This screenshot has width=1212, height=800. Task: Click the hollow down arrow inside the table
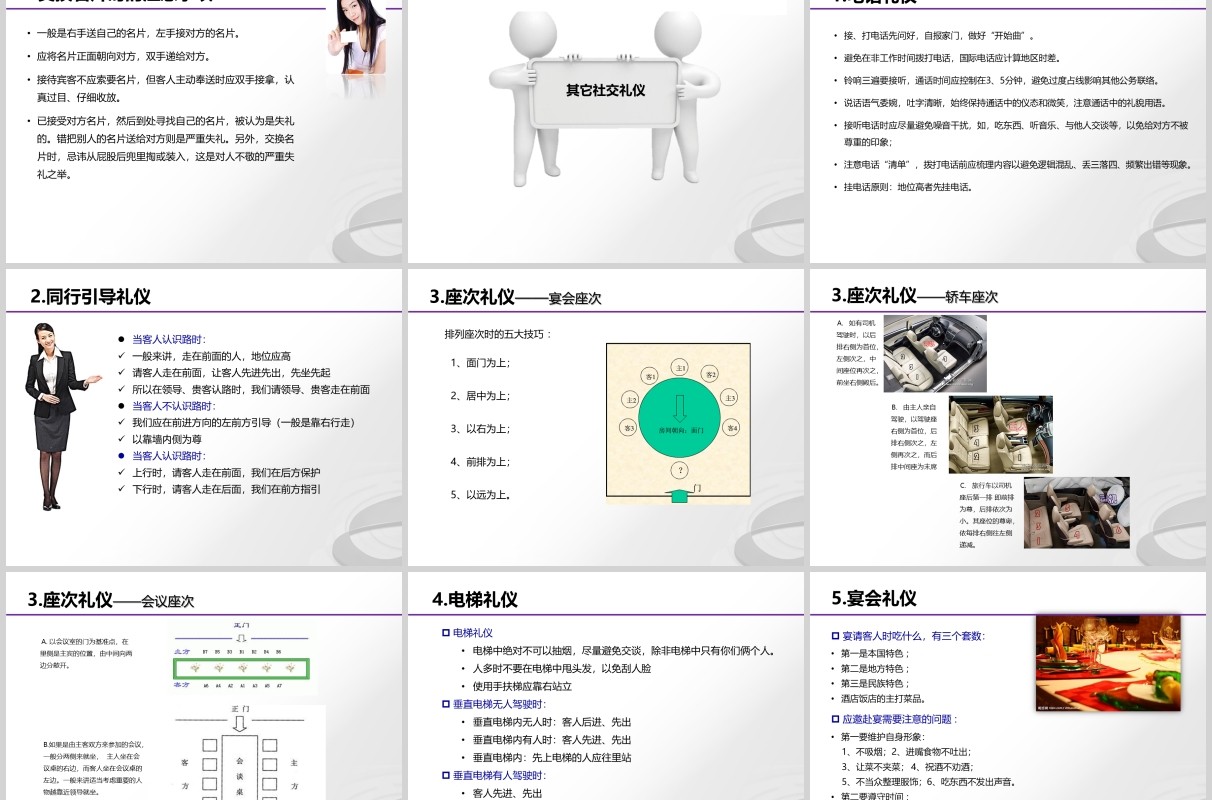(679, 408)
